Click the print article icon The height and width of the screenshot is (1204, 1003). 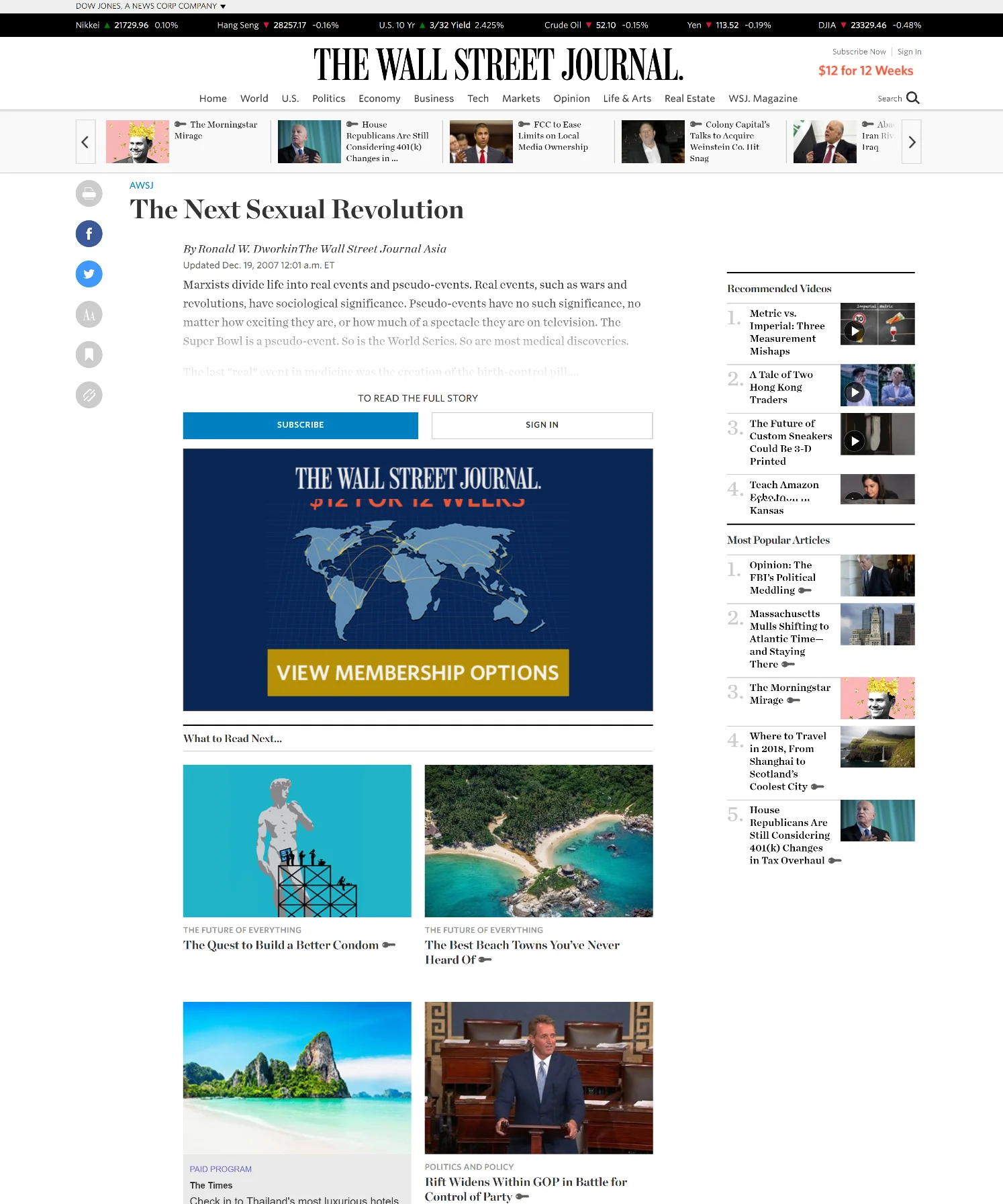(x=89, y=193)
